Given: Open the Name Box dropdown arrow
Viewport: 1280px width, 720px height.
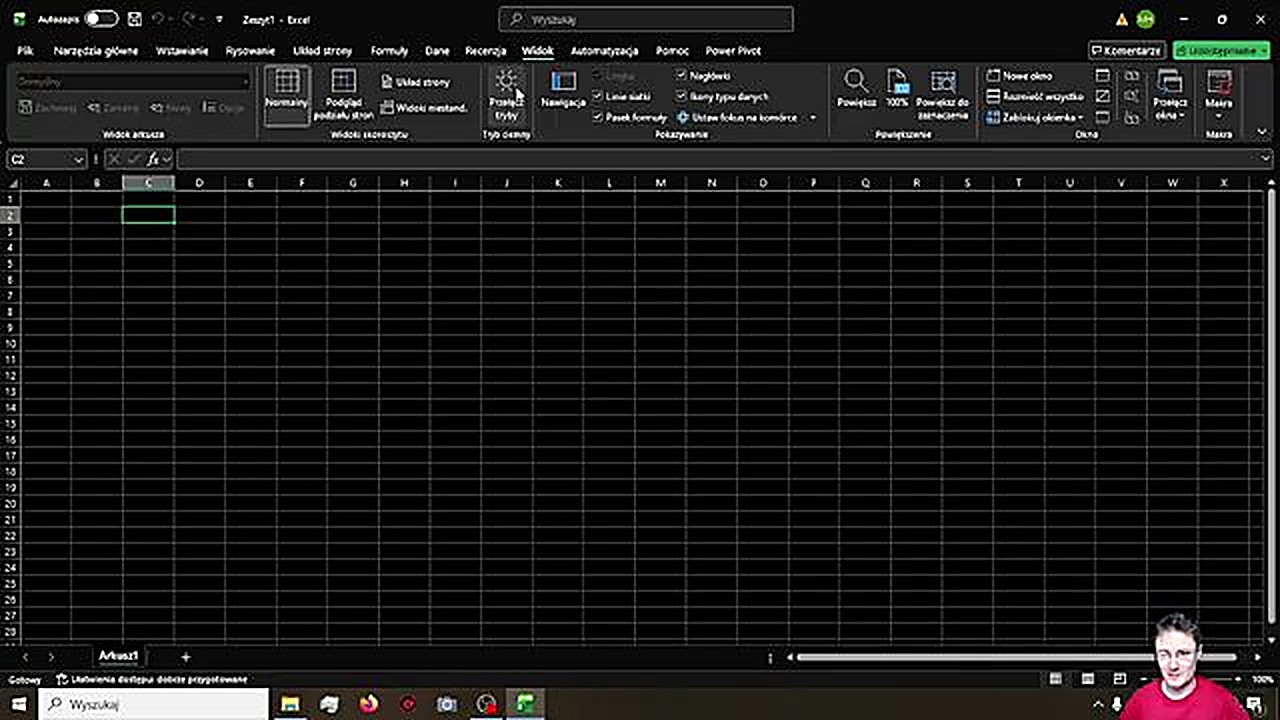Looking at the screenshot, I should click(78, 159).
